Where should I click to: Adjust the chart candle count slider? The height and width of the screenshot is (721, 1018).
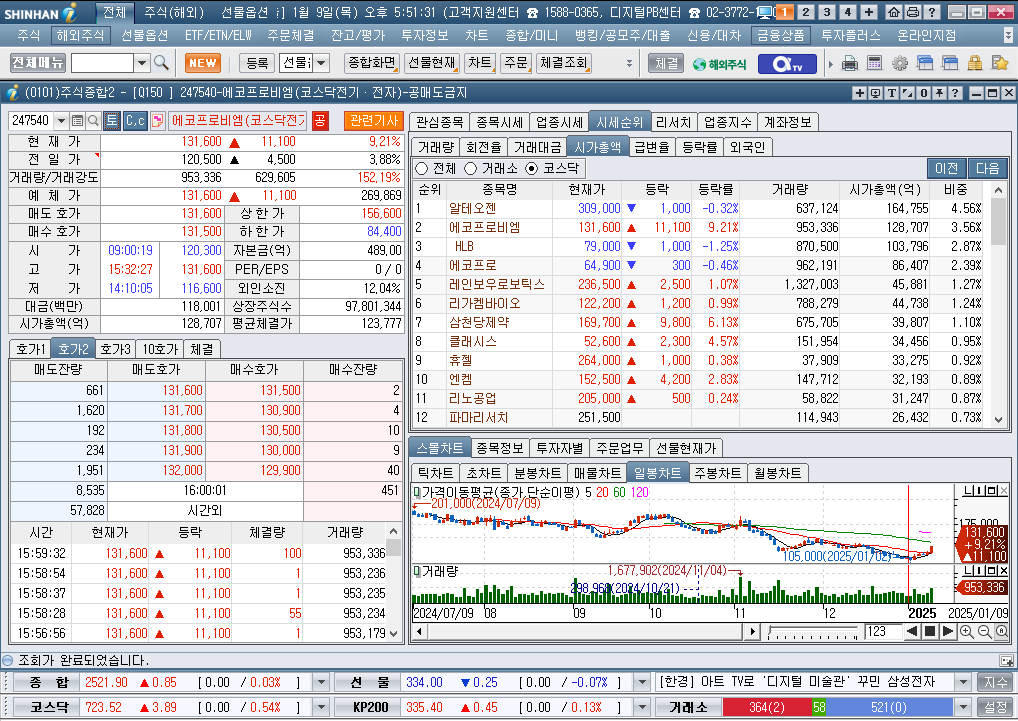813,631
